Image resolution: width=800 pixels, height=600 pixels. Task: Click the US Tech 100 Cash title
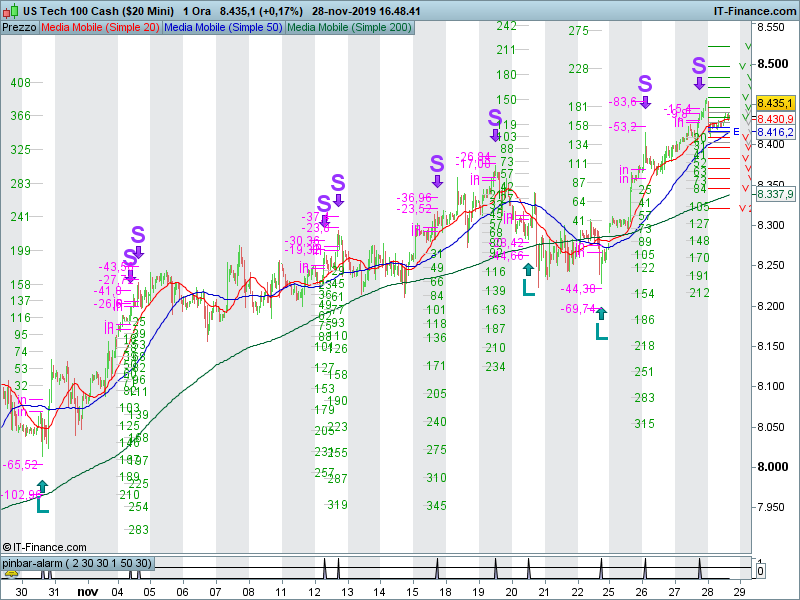pos(98,11)
